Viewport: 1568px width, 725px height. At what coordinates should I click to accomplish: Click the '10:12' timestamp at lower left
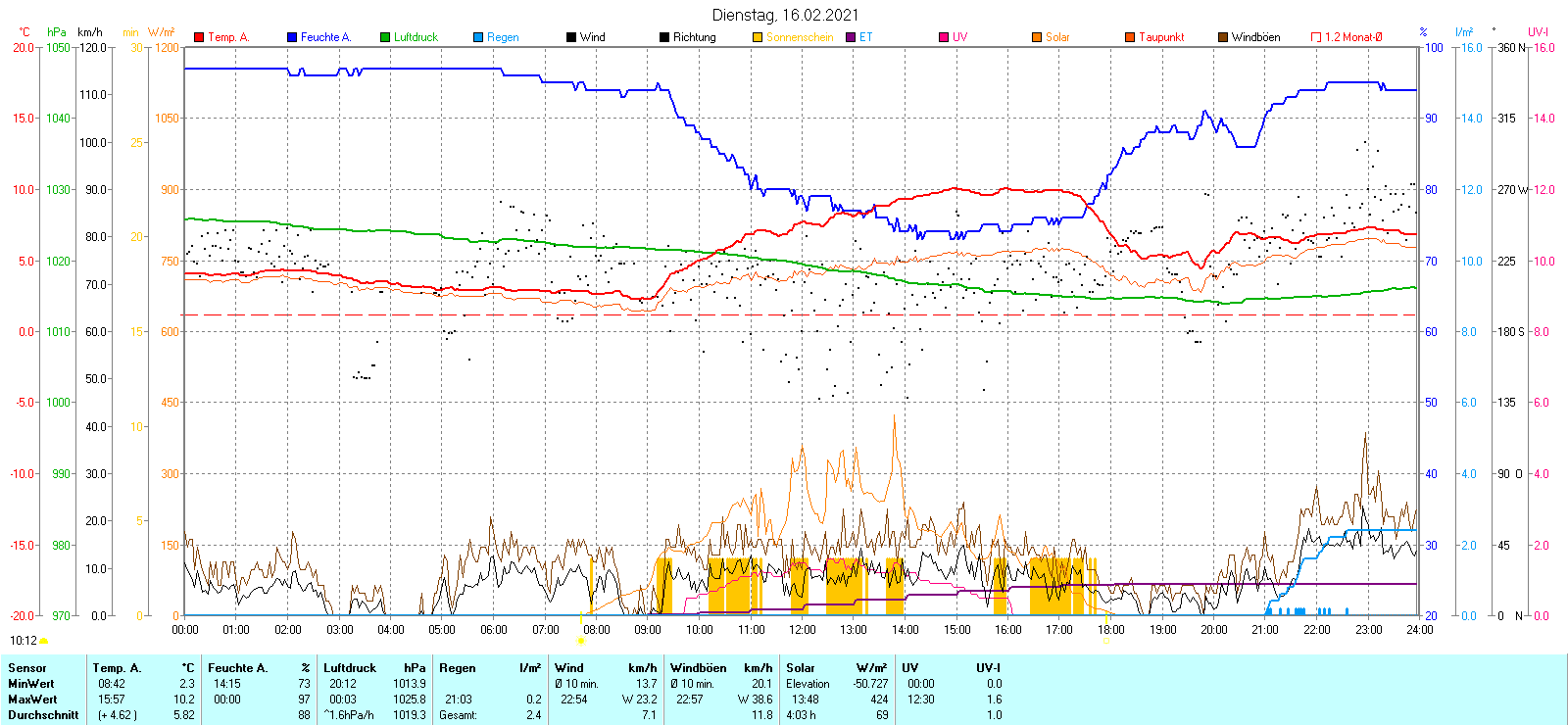tap(24, 641)
